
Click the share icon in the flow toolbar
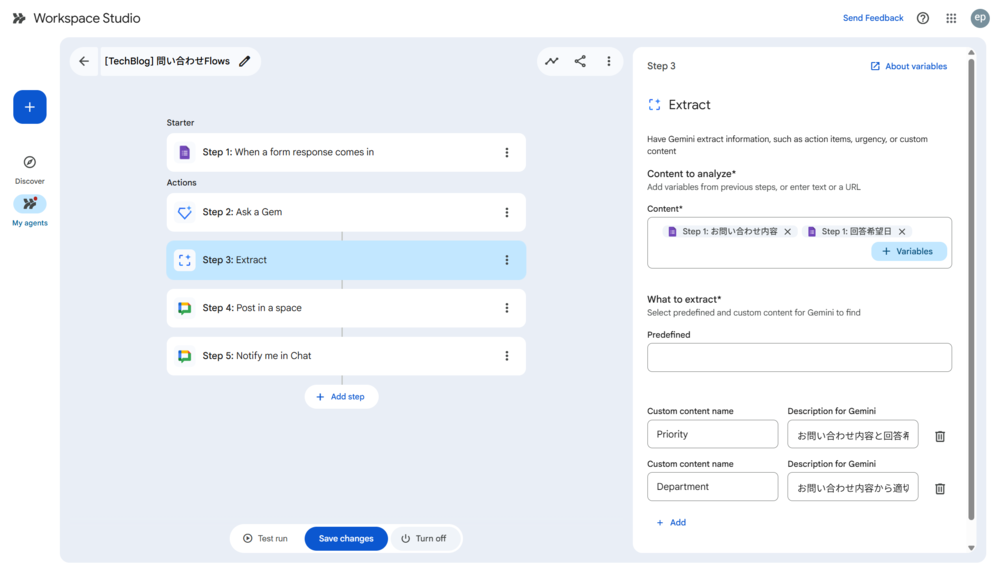[x=580, y=61]
